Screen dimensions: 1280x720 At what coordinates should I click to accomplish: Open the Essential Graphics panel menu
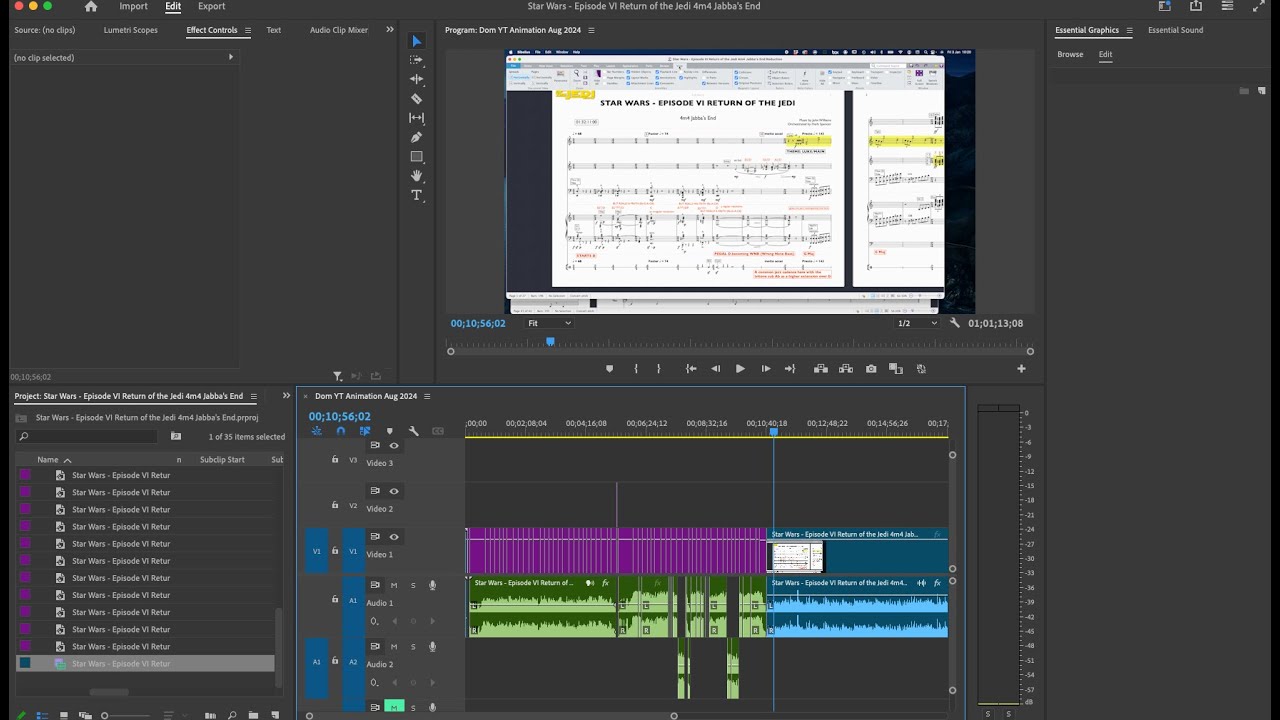(x=1129, y=30)
